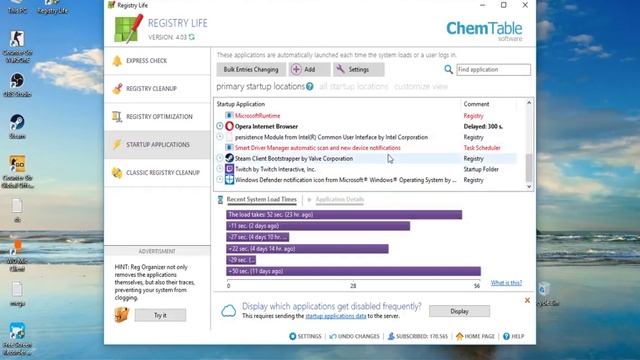This screenshot has width=640, height=360.
Task: Click the Add button
Action: tap(309, 70)
